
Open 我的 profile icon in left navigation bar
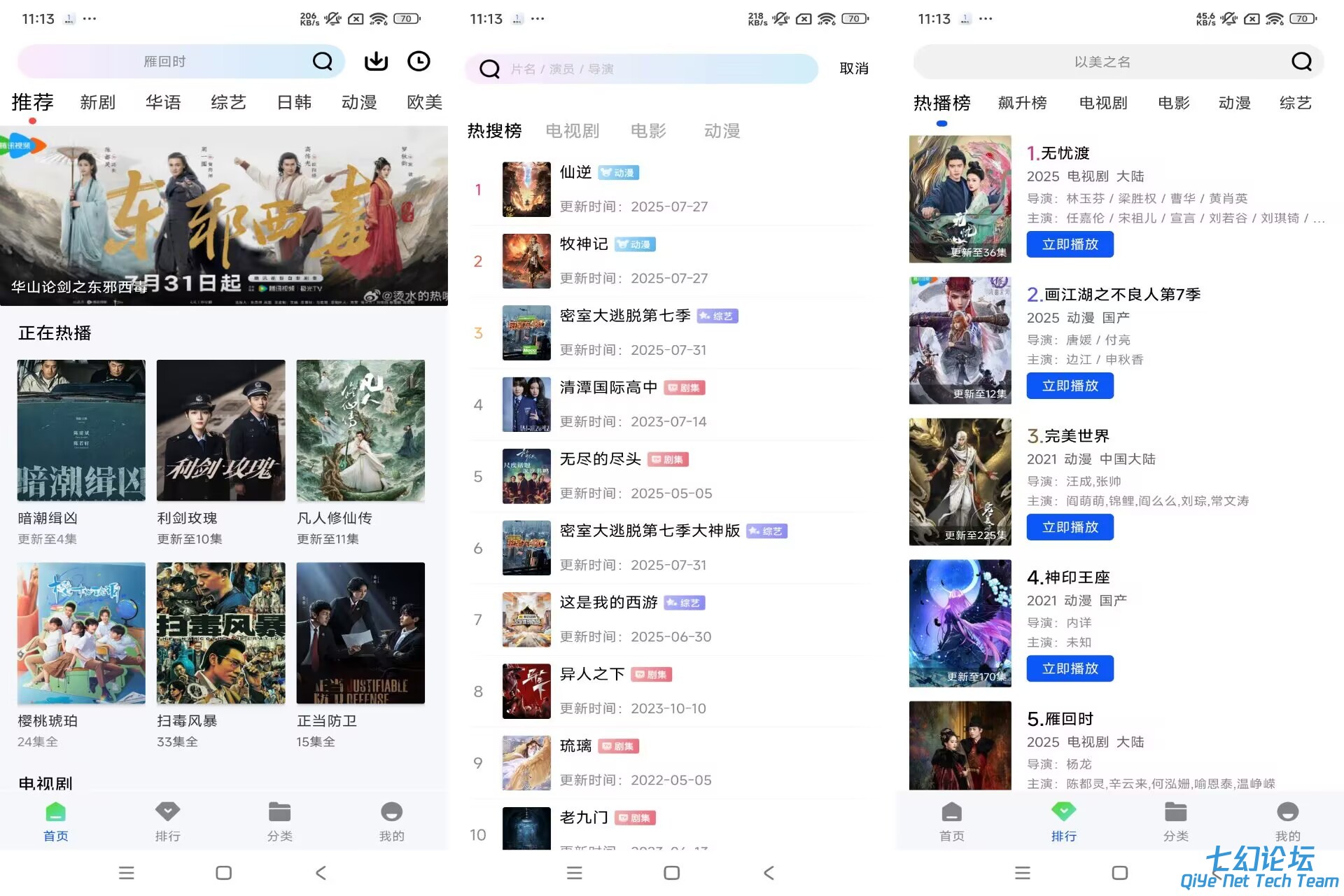391,812
